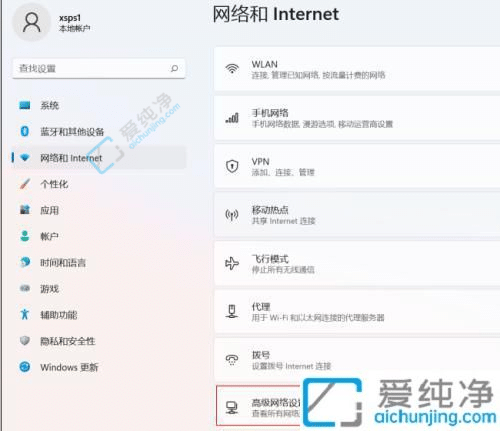Image resolution: width=500 pixels, height=431 pixels.
Task: Click the paintbrush icon for 个性化
Action: tap(25, 184)
